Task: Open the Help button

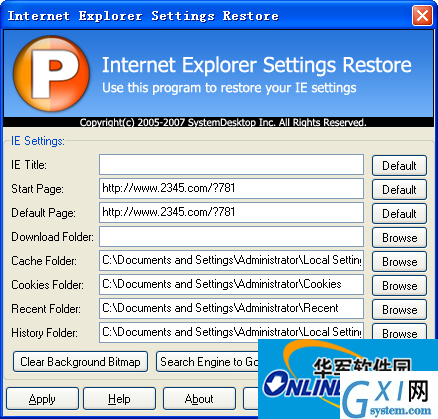Action: coord(119,399)
